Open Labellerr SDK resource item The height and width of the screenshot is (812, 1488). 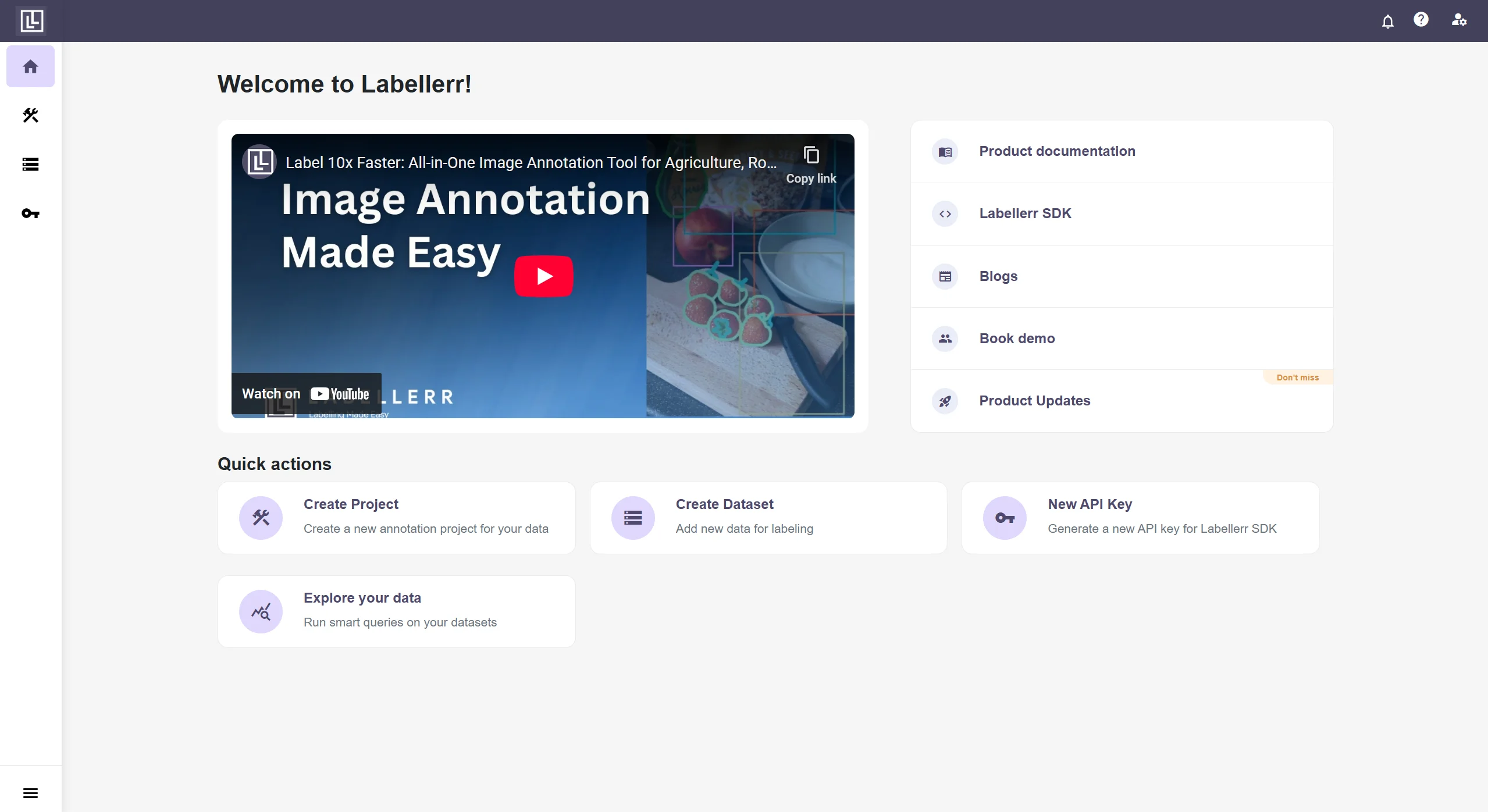1024,213
